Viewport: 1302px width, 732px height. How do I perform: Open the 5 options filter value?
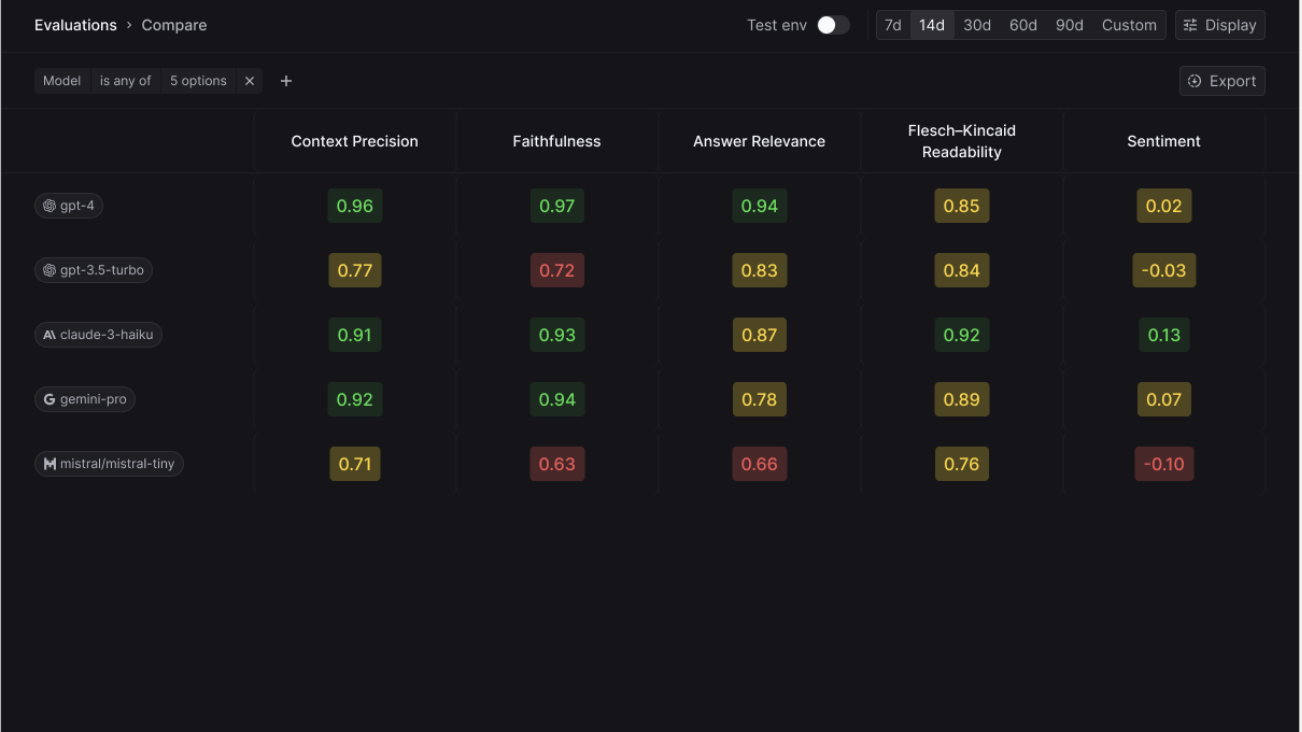coord(198,81)
